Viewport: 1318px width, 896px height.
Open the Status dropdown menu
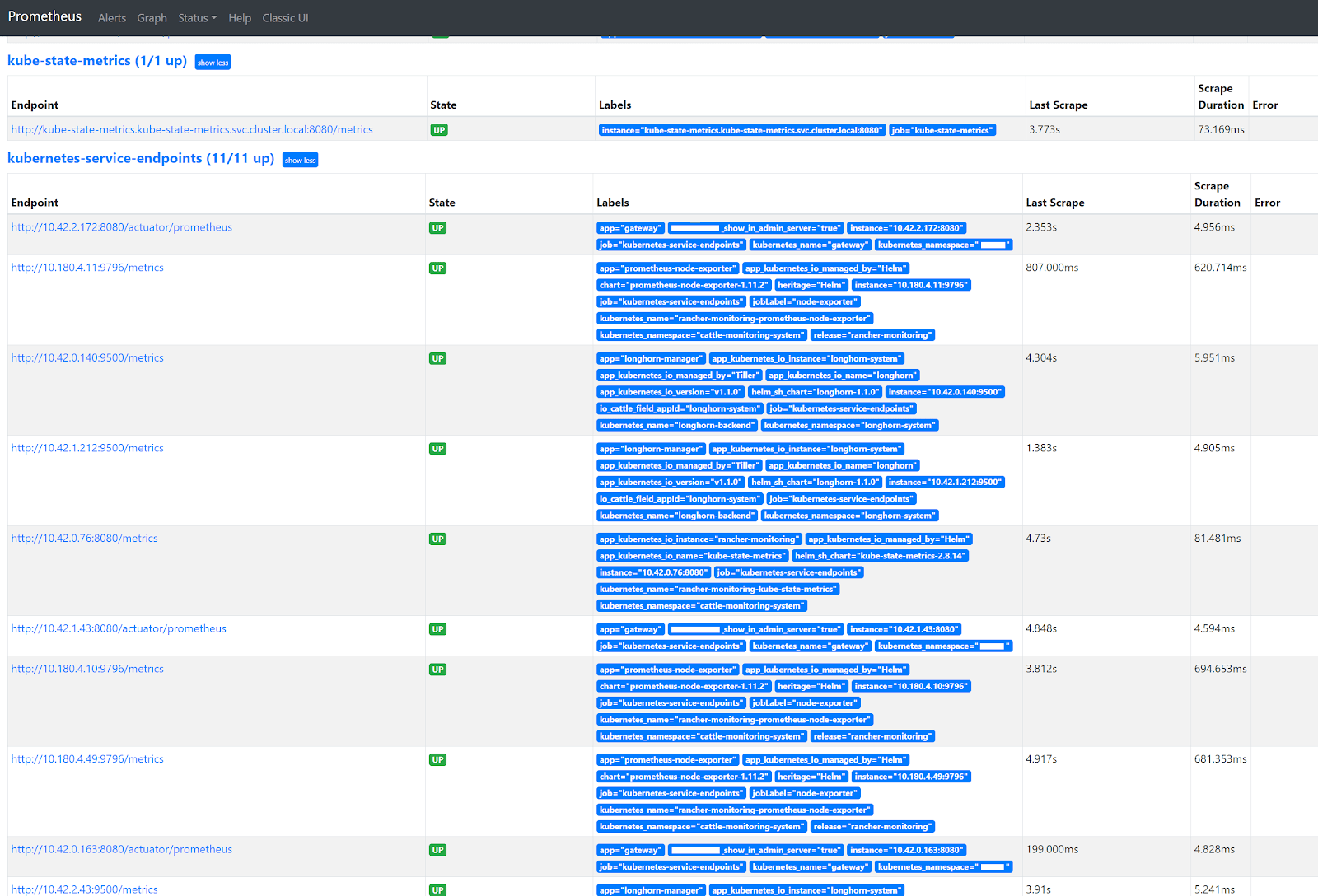pos(197,17)
